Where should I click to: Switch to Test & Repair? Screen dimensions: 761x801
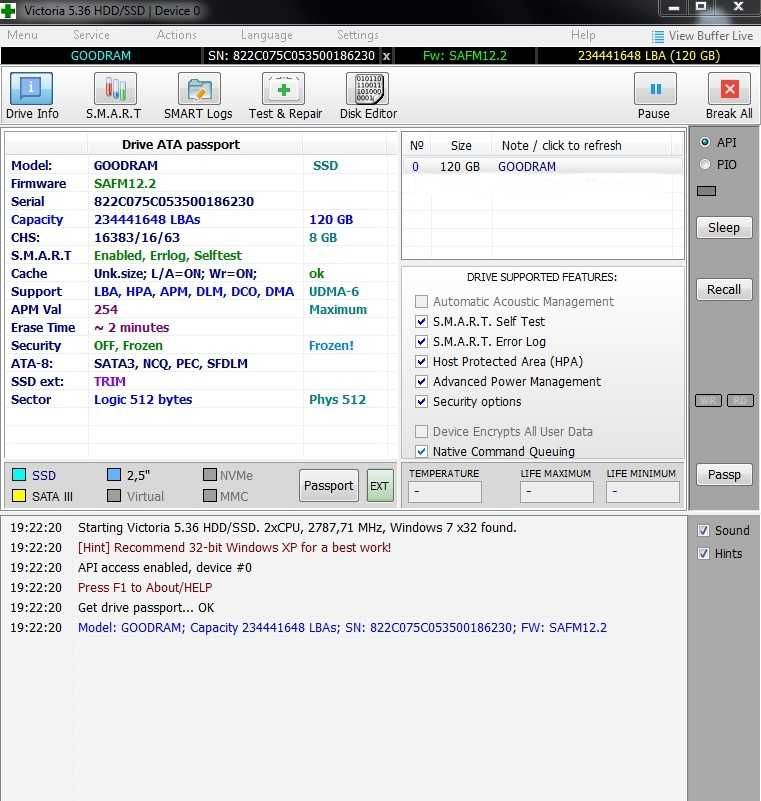pos(283,89)
